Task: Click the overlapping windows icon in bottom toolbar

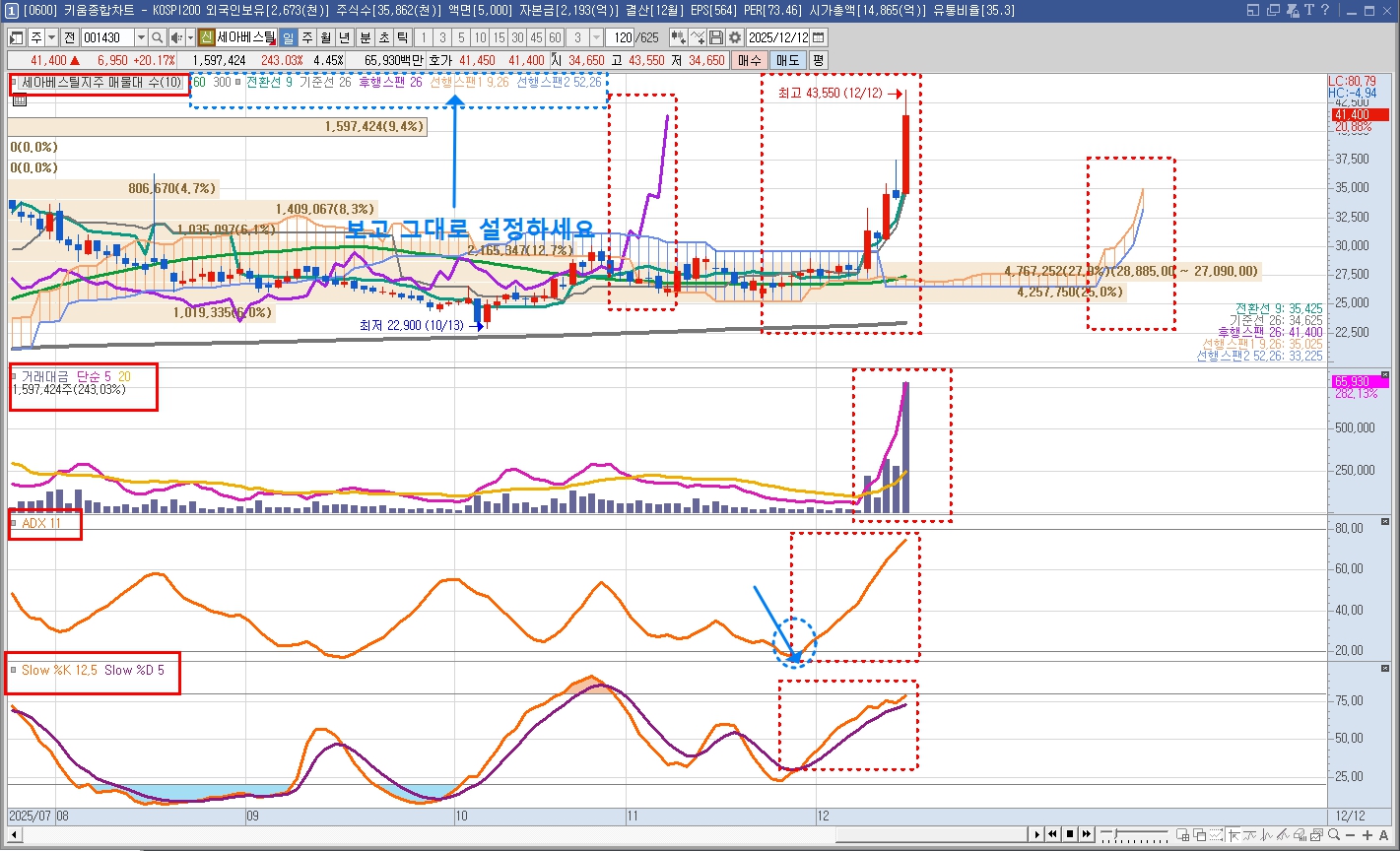Action: [x=1199, y=834]
